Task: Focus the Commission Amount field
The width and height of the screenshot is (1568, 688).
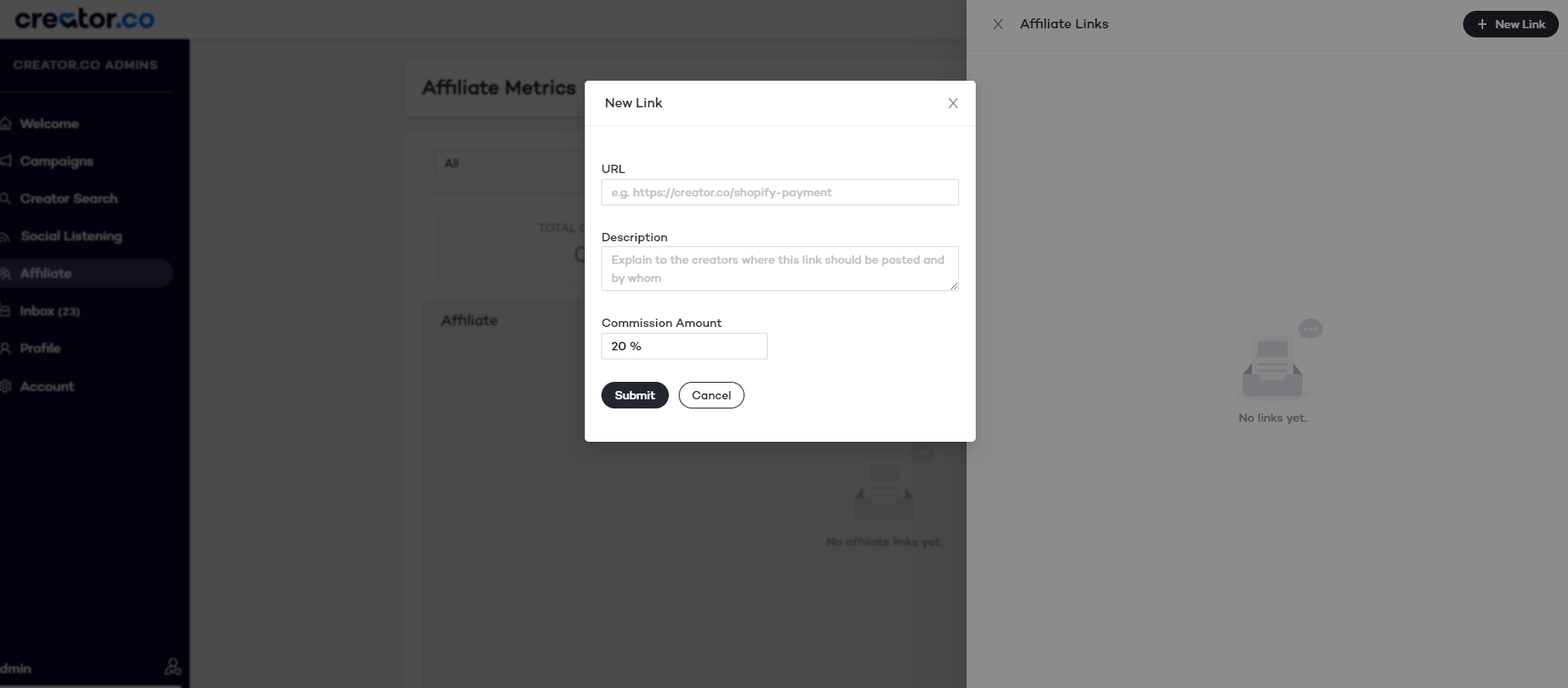Action: [x=685, y=346]
